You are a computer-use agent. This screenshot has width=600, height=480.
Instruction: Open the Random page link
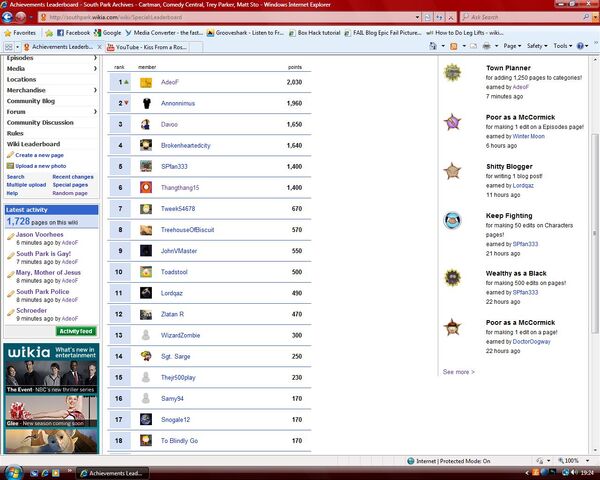click(x=70, y=193)
